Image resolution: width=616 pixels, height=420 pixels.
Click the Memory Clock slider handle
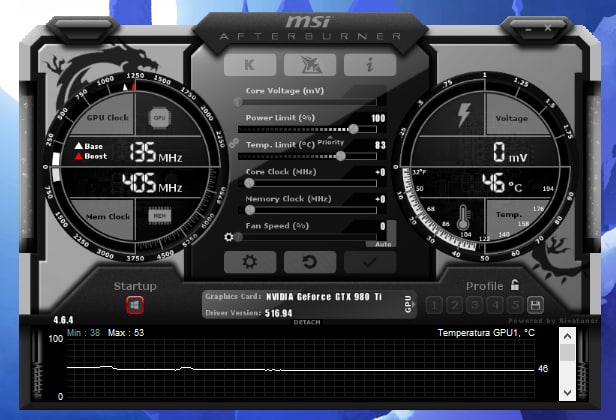[x=250, y=210]
